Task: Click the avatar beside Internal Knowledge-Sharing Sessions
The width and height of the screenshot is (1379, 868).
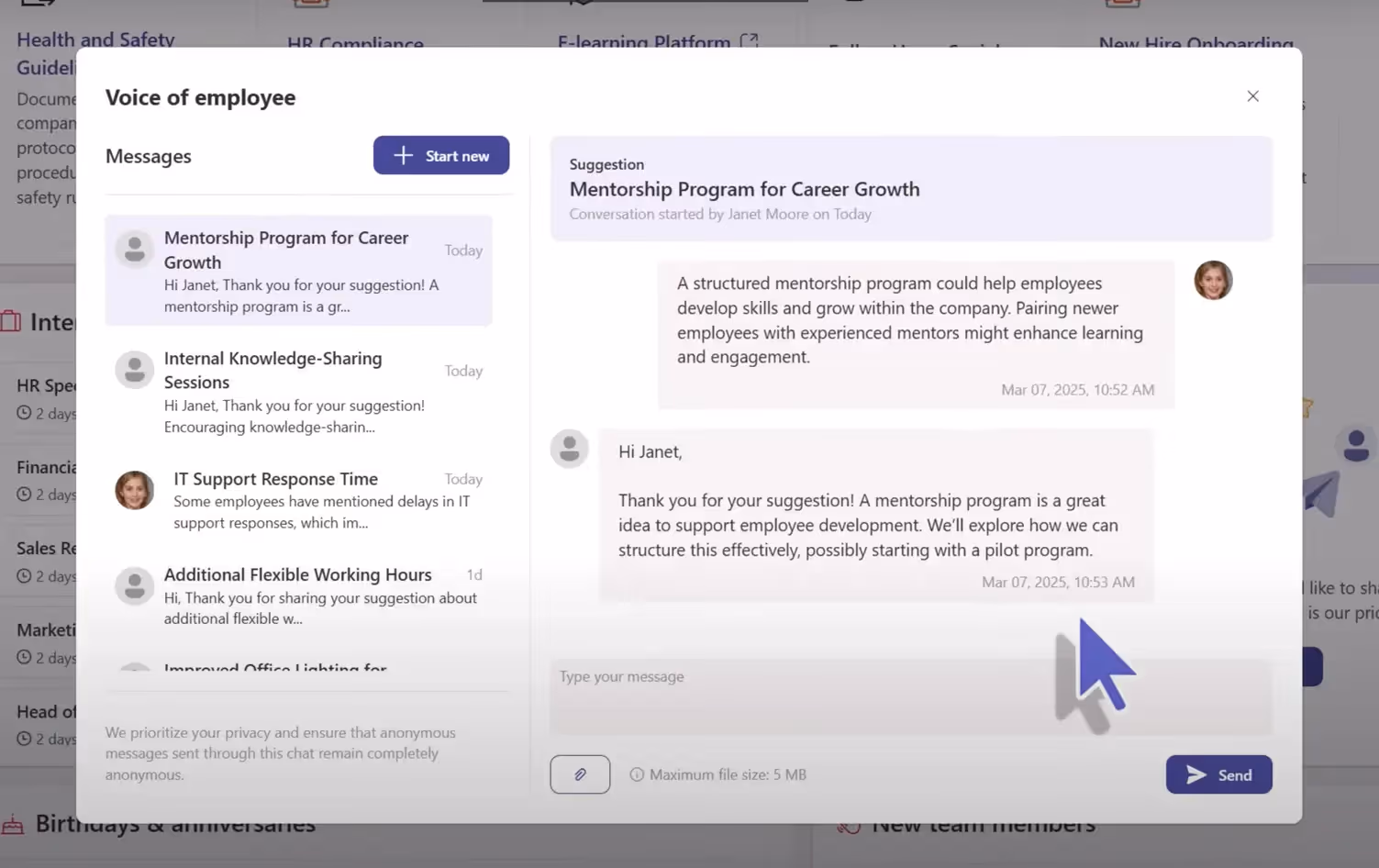Action: (134, 369)
